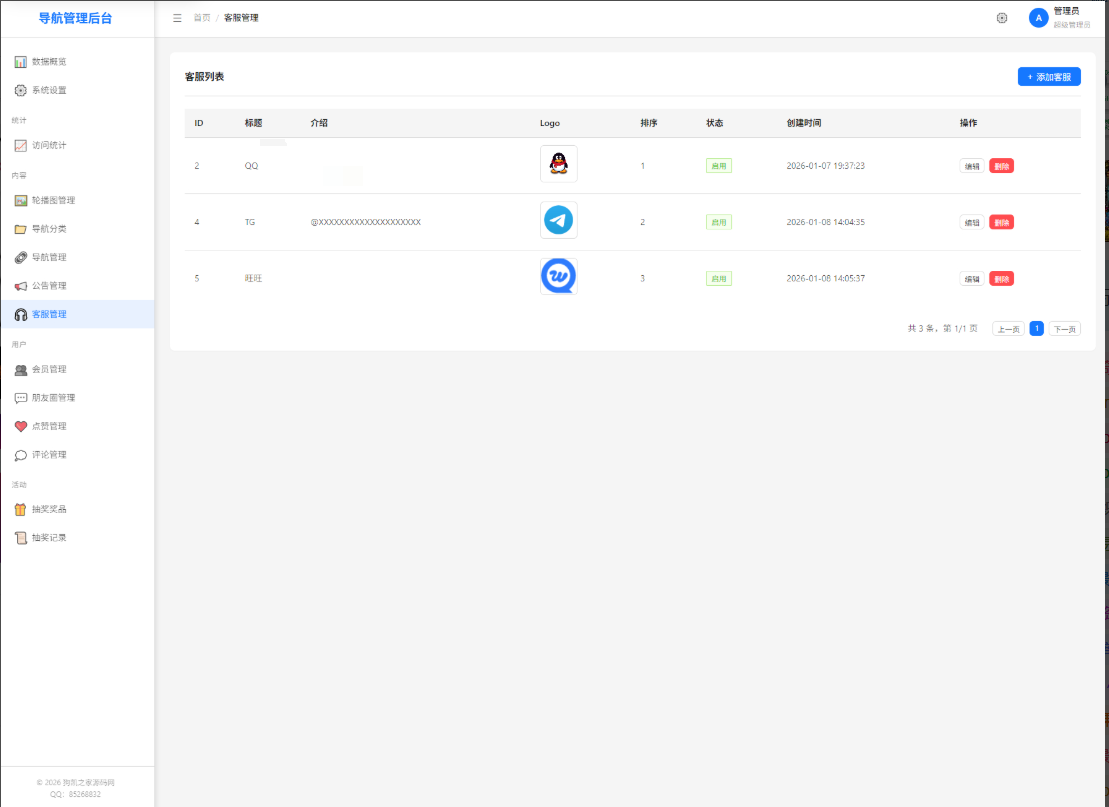Image resolution: width=1109 pixels, height=807 pixels.
Task: Open the 评论管理 menu item
Action: coord(48,455)
